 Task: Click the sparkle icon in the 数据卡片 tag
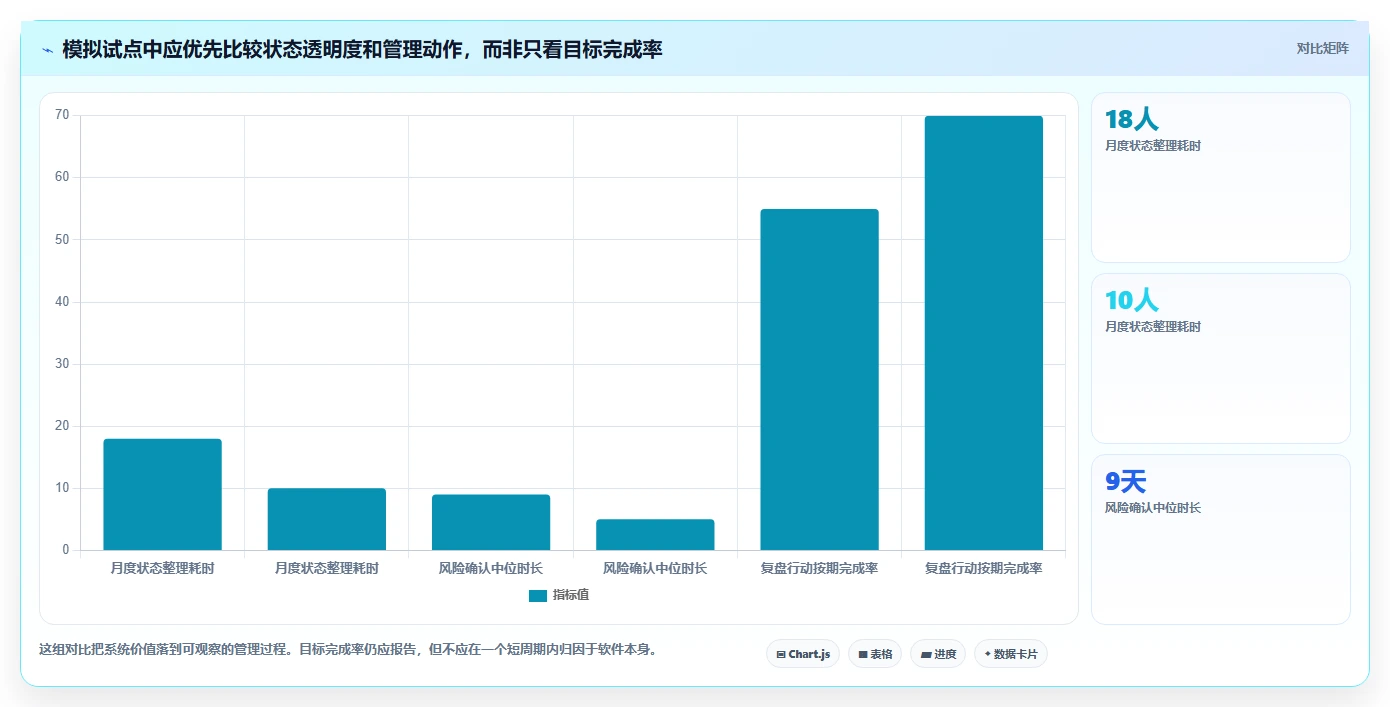click(988, 654)
